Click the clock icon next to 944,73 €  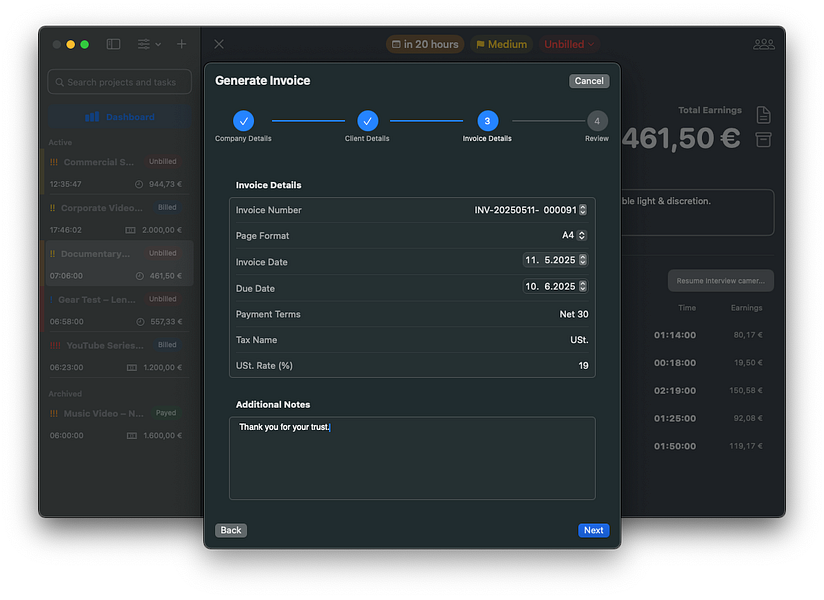click(139, 184)
